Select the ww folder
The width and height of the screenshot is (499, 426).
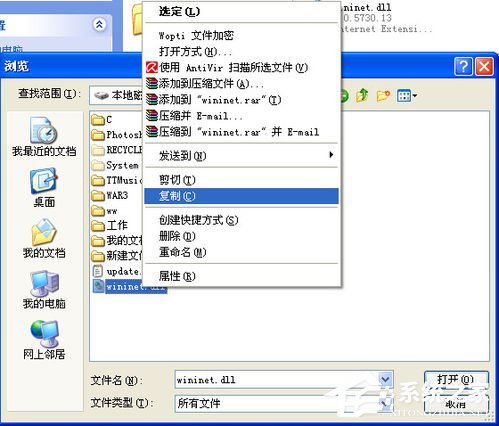pos(104,211)
